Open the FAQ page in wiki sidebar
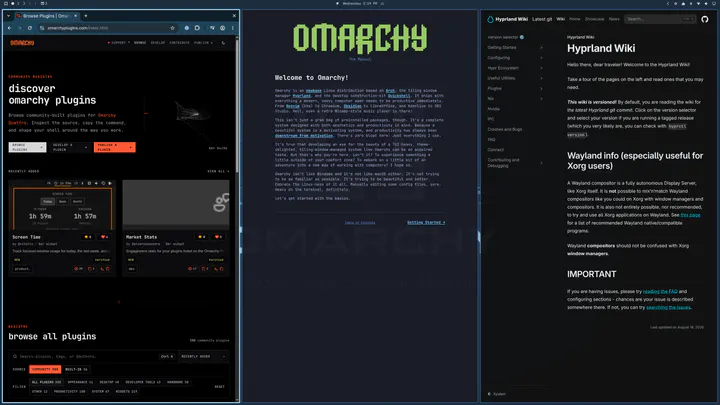The width and height of the screenshot is (720, 405). tap(491, 140)
